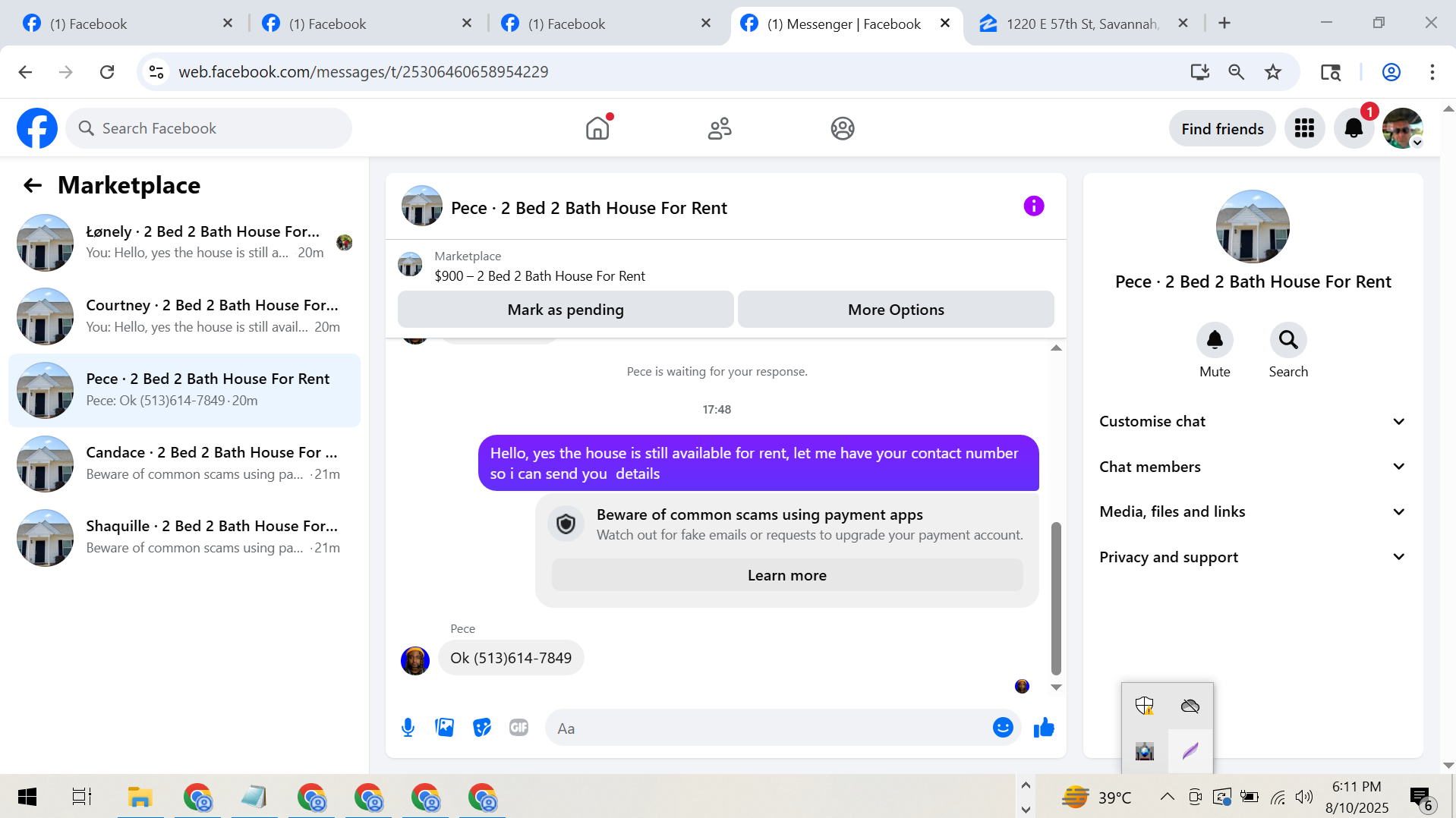Click Pece's avatar beside phone message
The width and height of the screenshot is (1456, 818).
click(415, 660)
